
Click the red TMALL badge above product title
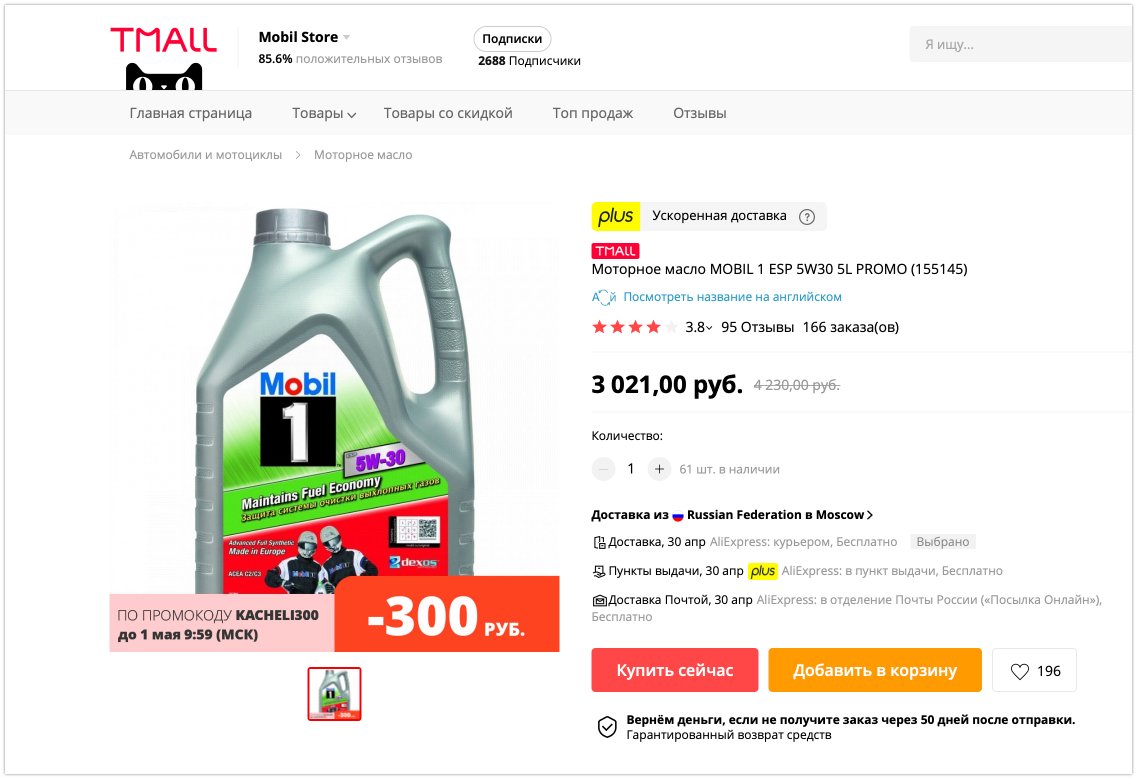click(x=615, y=251)
